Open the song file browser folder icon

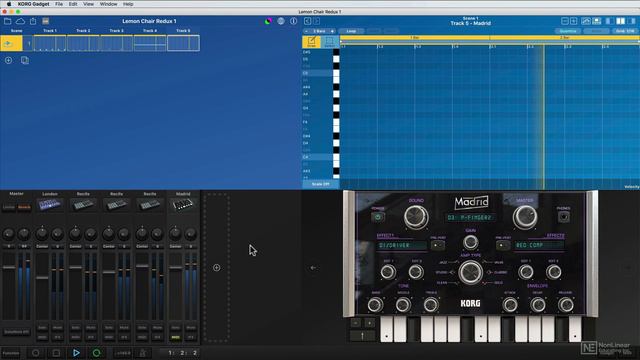(x=7, y=21)
